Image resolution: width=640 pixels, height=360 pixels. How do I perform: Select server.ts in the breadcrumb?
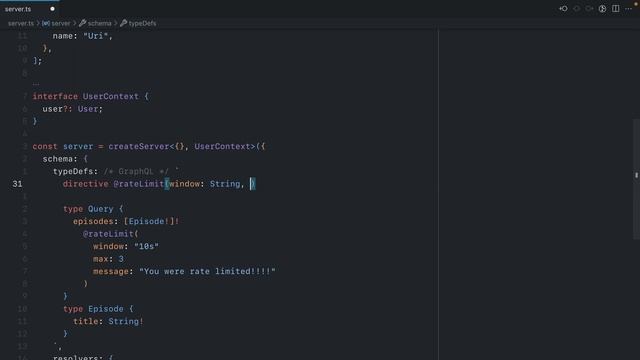21,23
